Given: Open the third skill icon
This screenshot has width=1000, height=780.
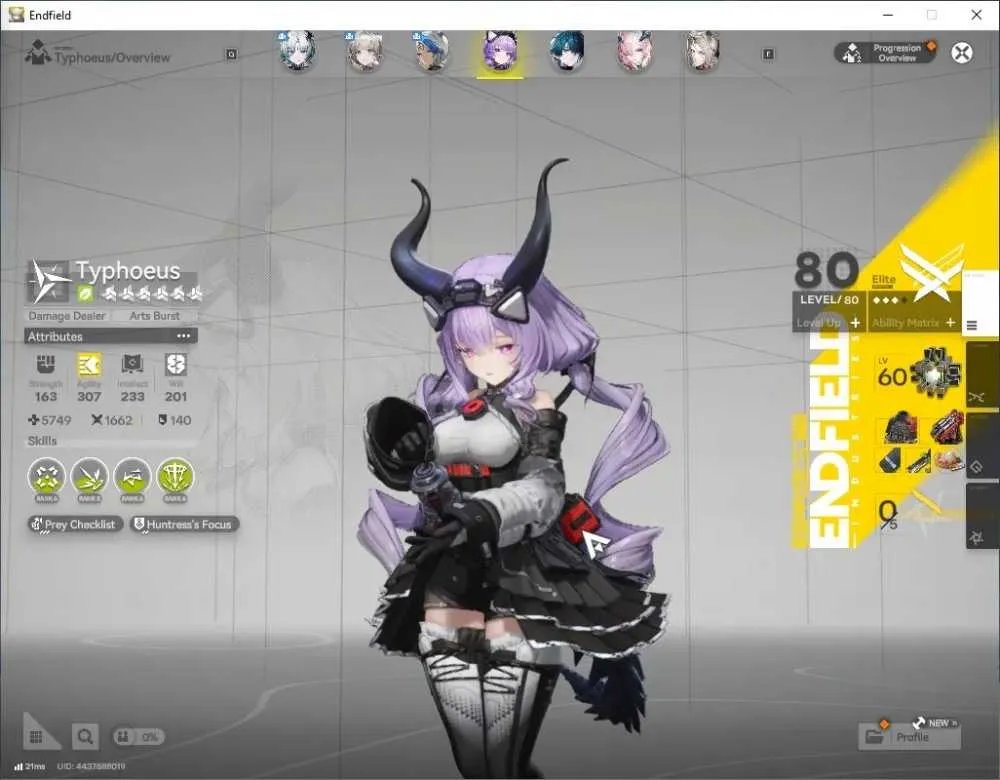Looking at the screenshot, I should [132, 477].
